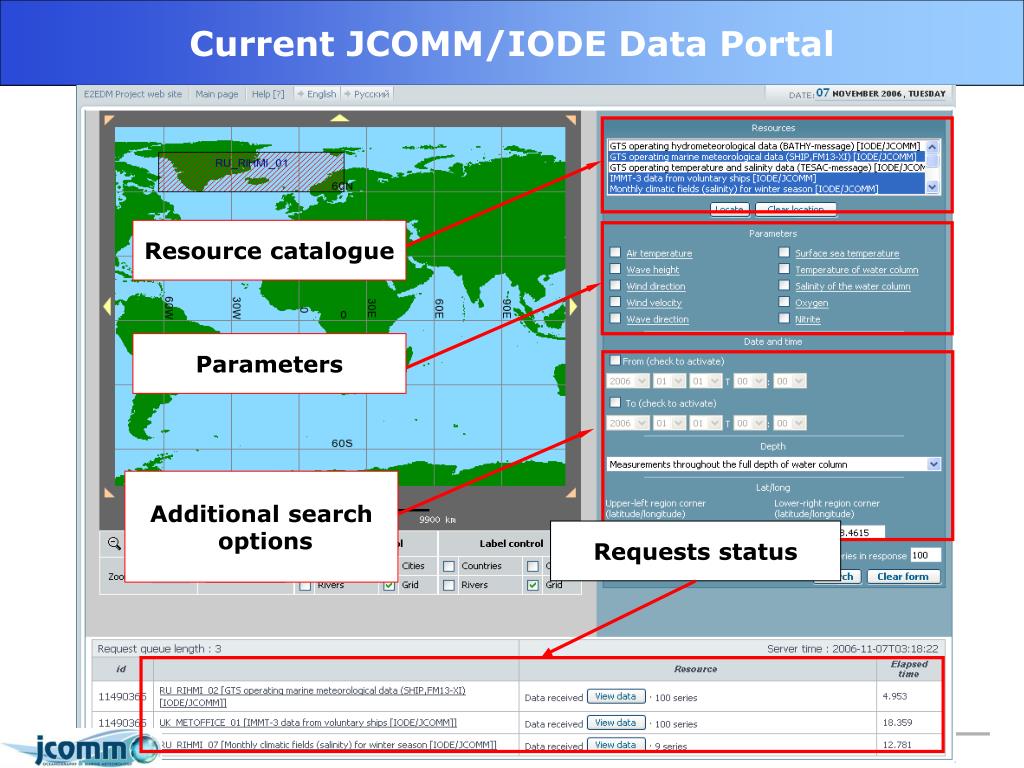Click the Temperature of water column link
Screen dimensions: 1024x768
857,270
